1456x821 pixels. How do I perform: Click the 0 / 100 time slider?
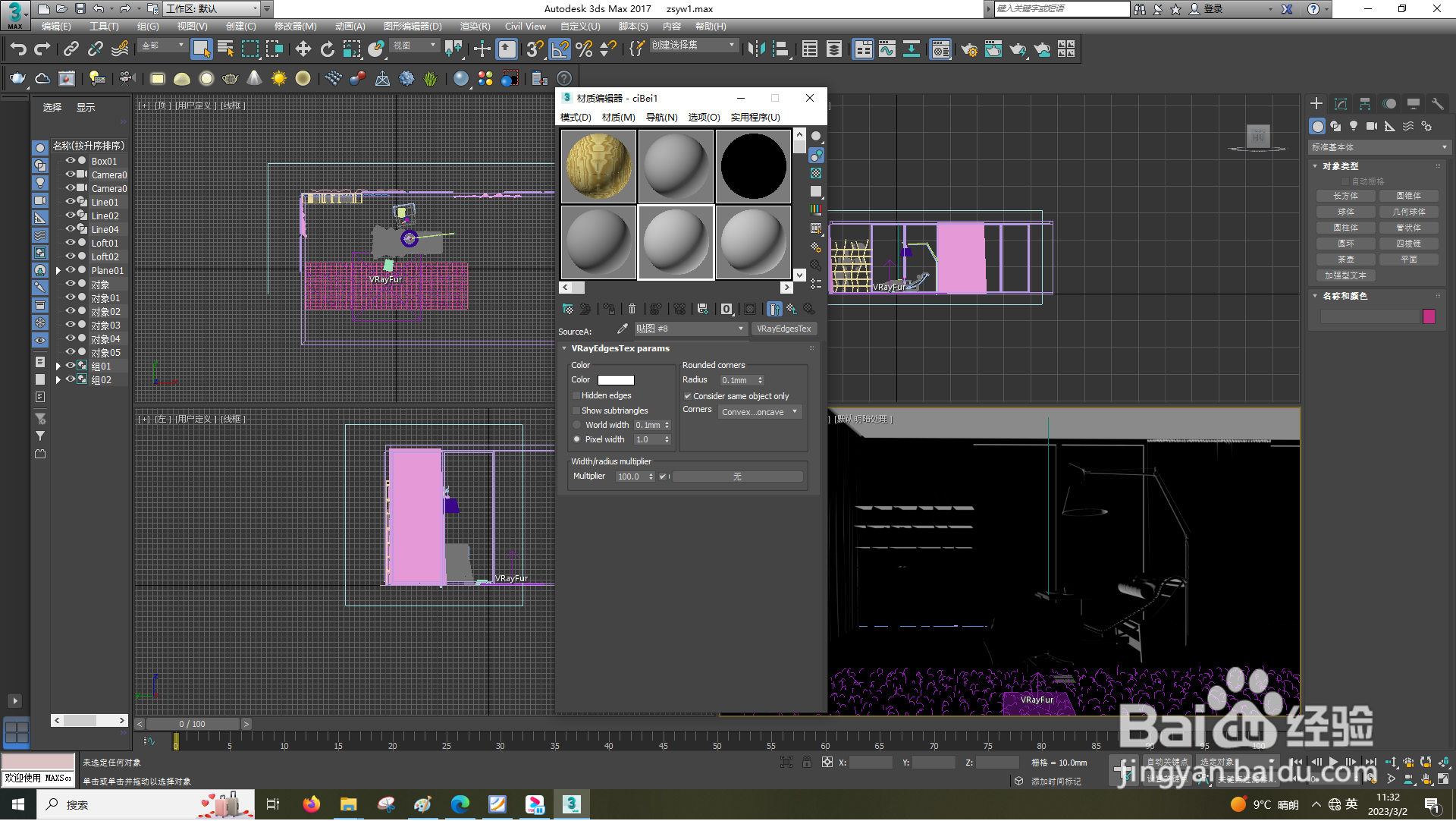click(192, 725)
